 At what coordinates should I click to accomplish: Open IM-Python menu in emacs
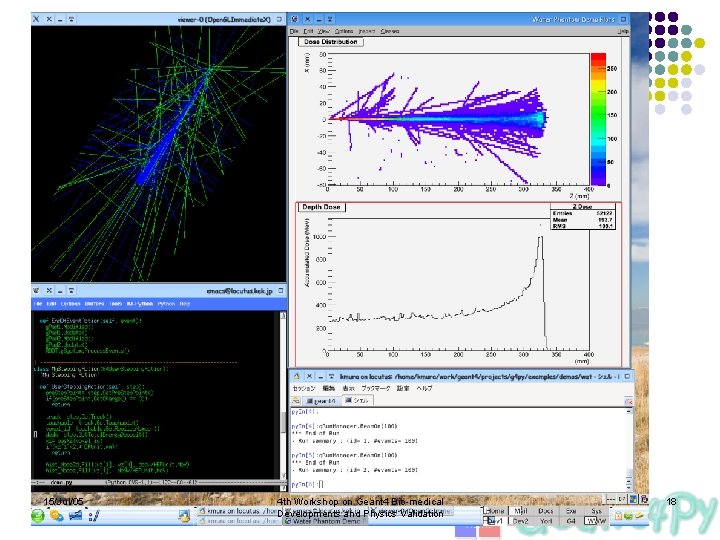pos(140,304)
